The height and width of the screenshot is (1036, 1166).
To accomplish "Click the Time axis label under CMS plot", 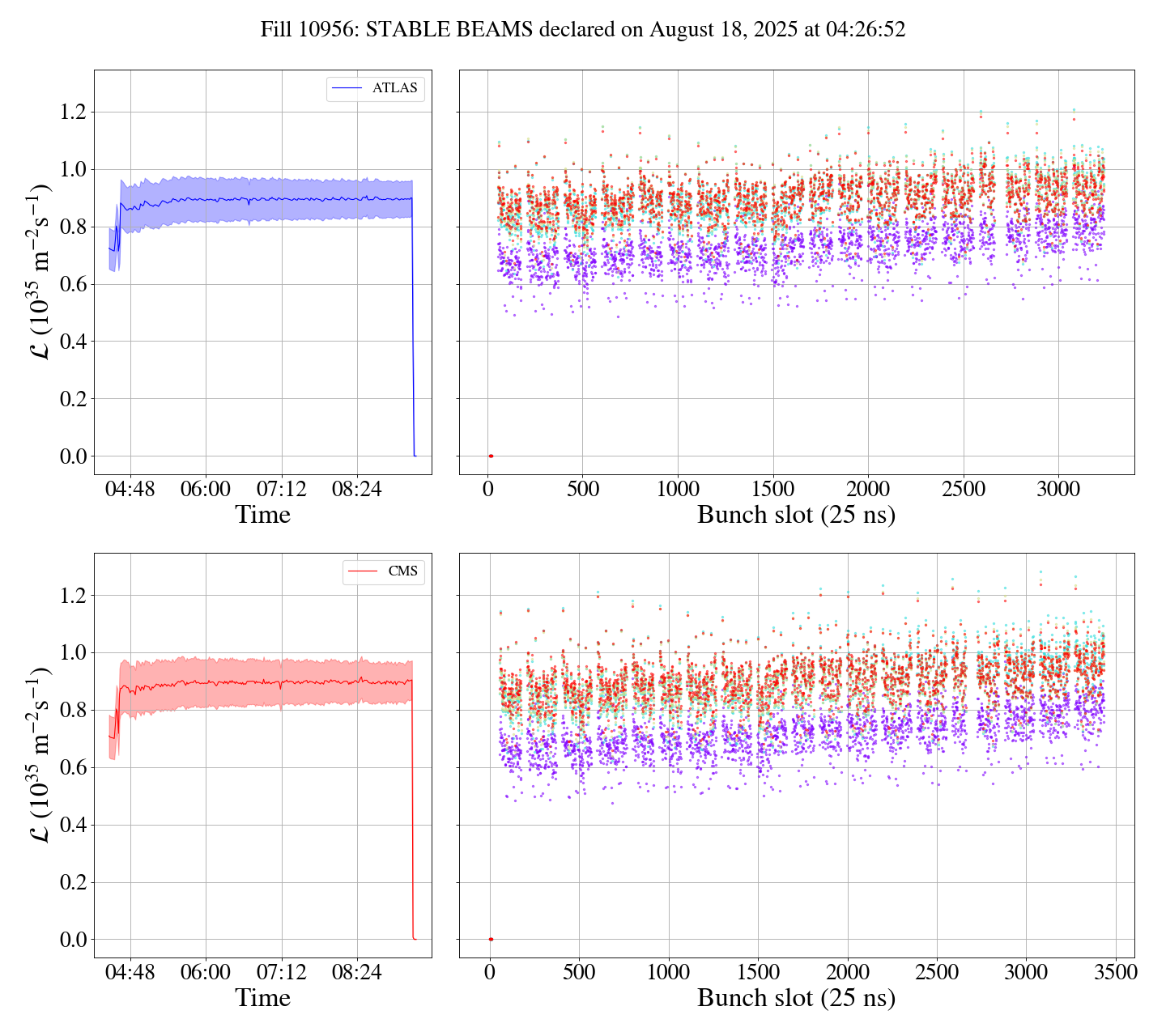I will click(x=262, y=998).
